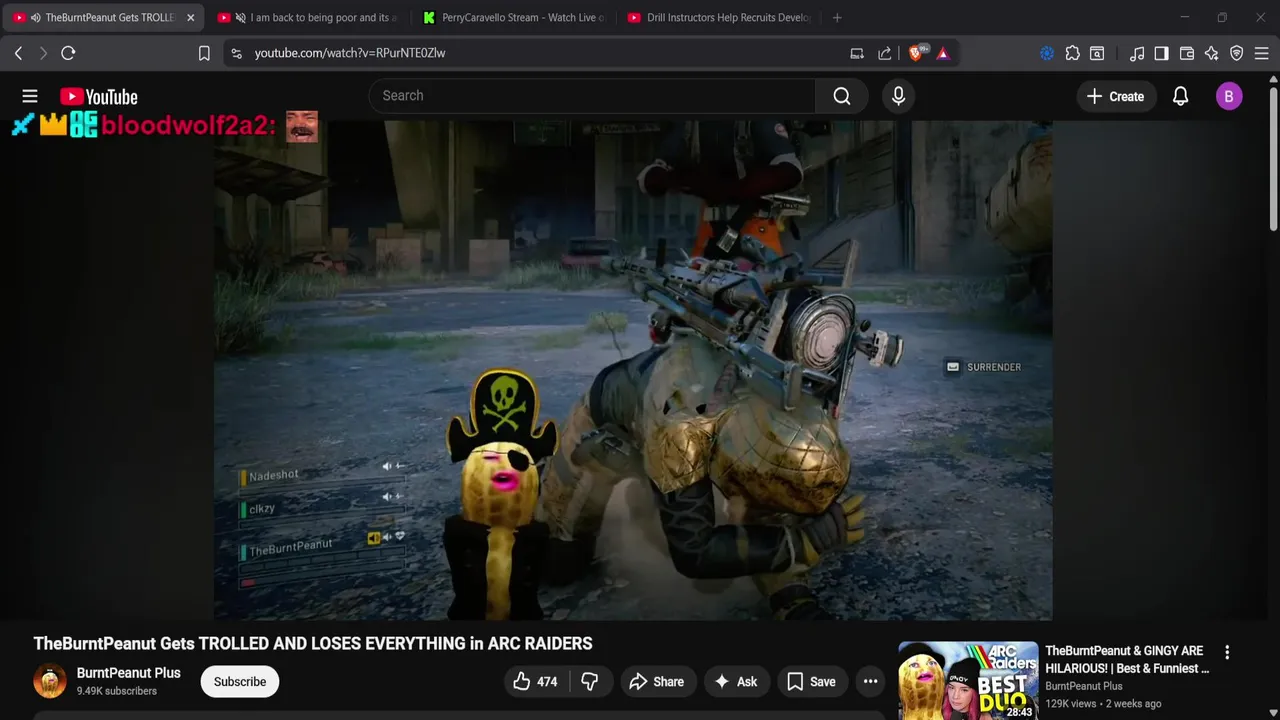The image size is (1280, 720).
Task: Click '129K views • 2 weeks ago' text
Action: 1103,704
